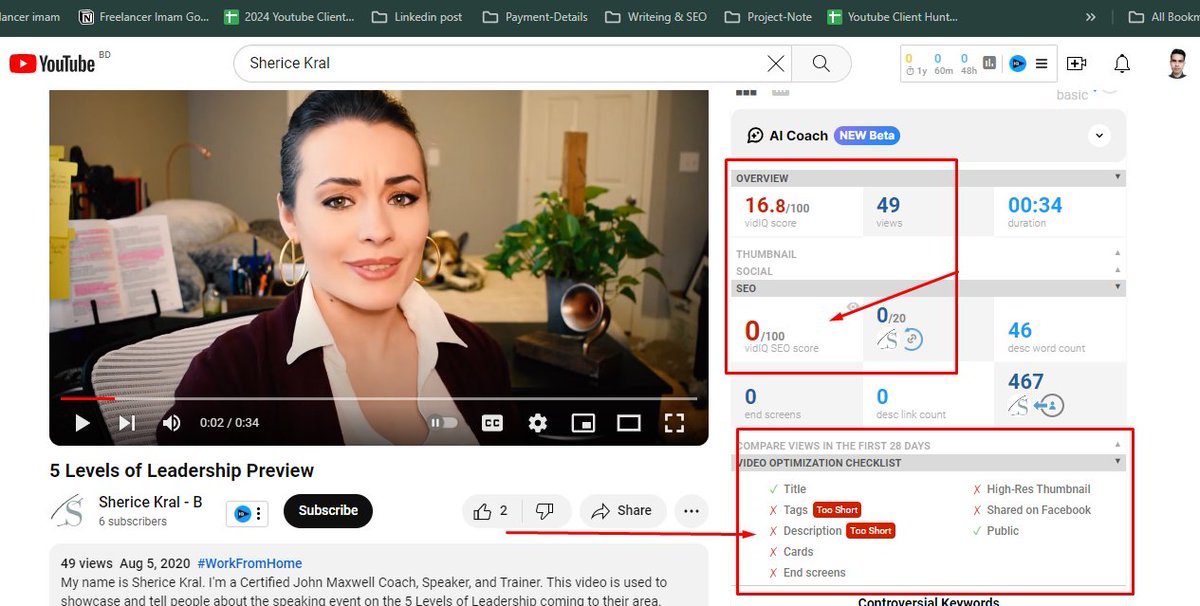This screenshot has width=1200, height=606.
Task: Open vidIQ channel options beside Subscribe
Action: coord(248,514)
